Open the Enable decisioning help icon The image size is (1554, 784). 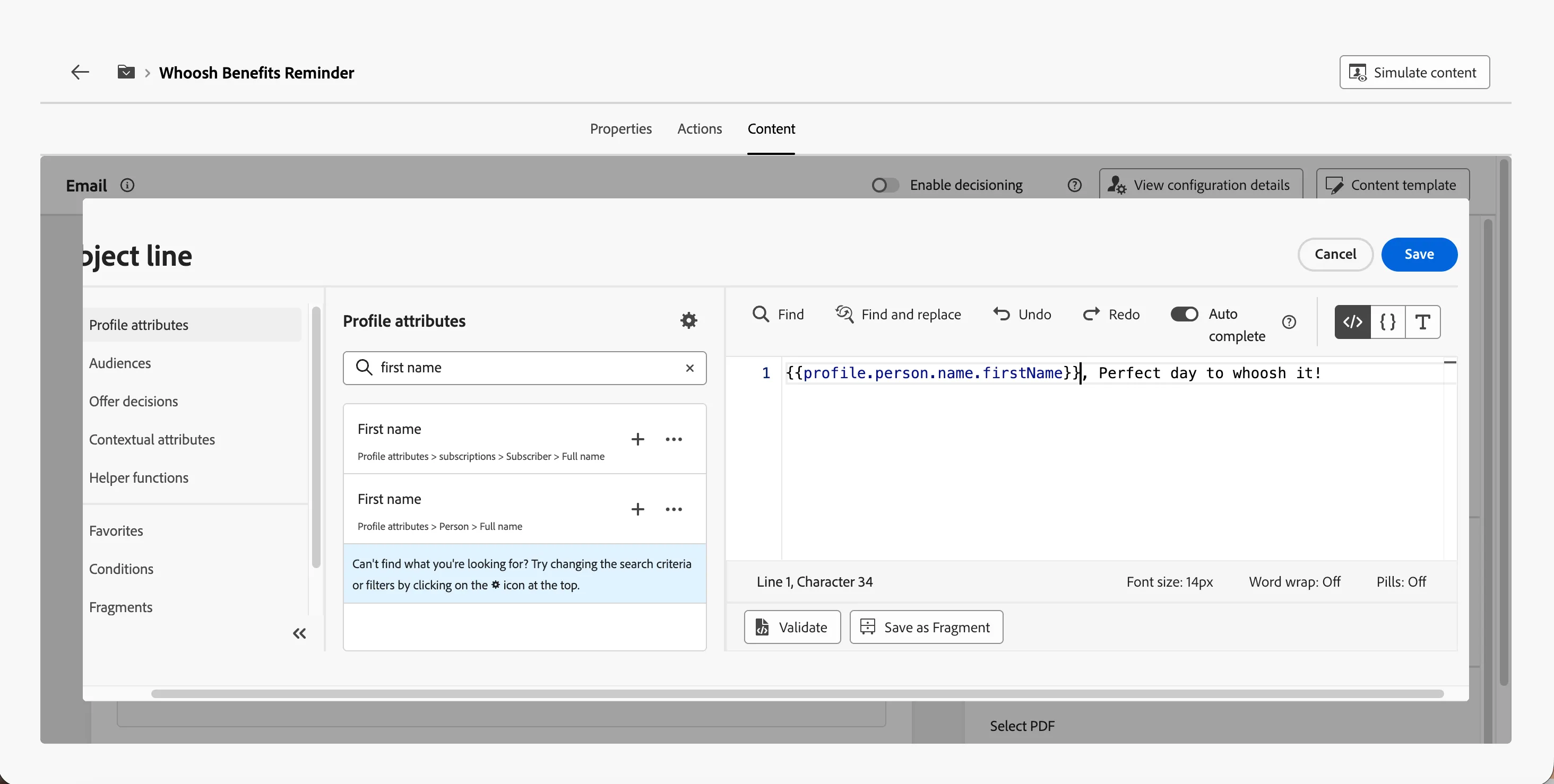point(1074,185)
